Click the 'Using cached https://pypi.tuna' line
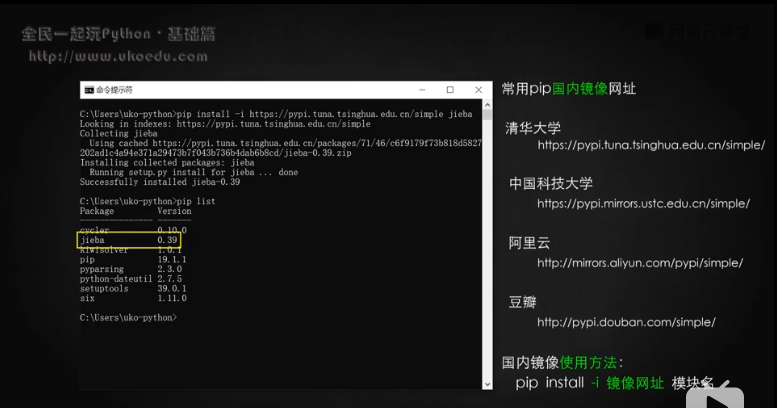The height and width of the screenshot is (408, 777). coord(285,143)
